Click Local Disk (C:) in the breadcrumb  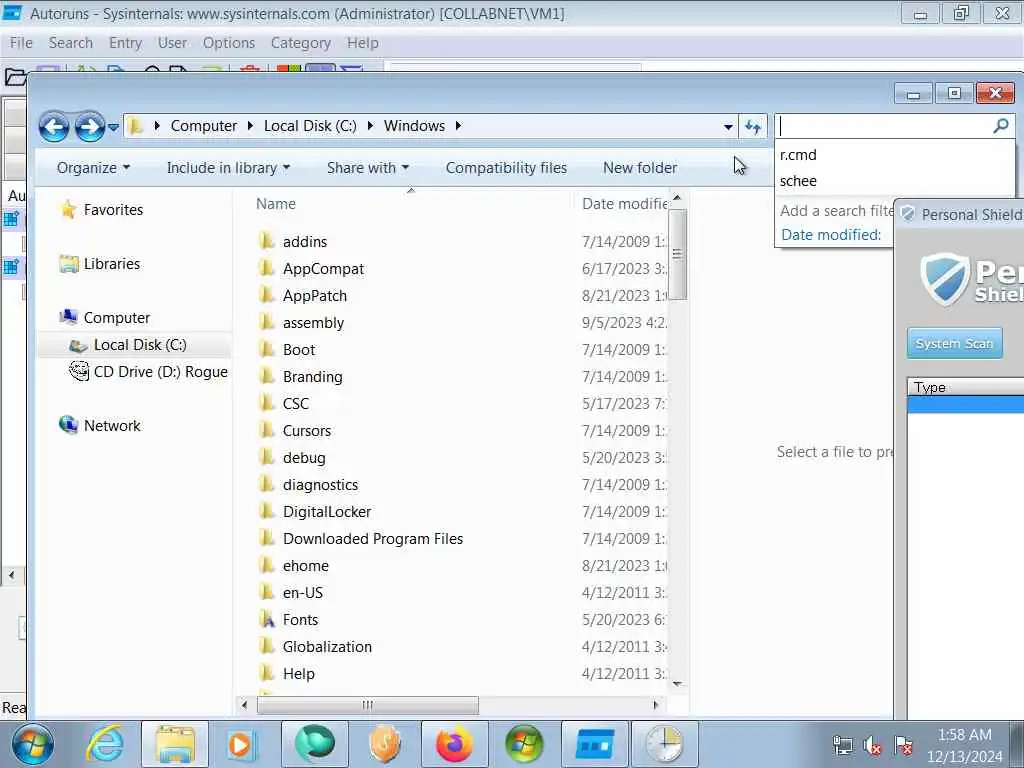310,126
